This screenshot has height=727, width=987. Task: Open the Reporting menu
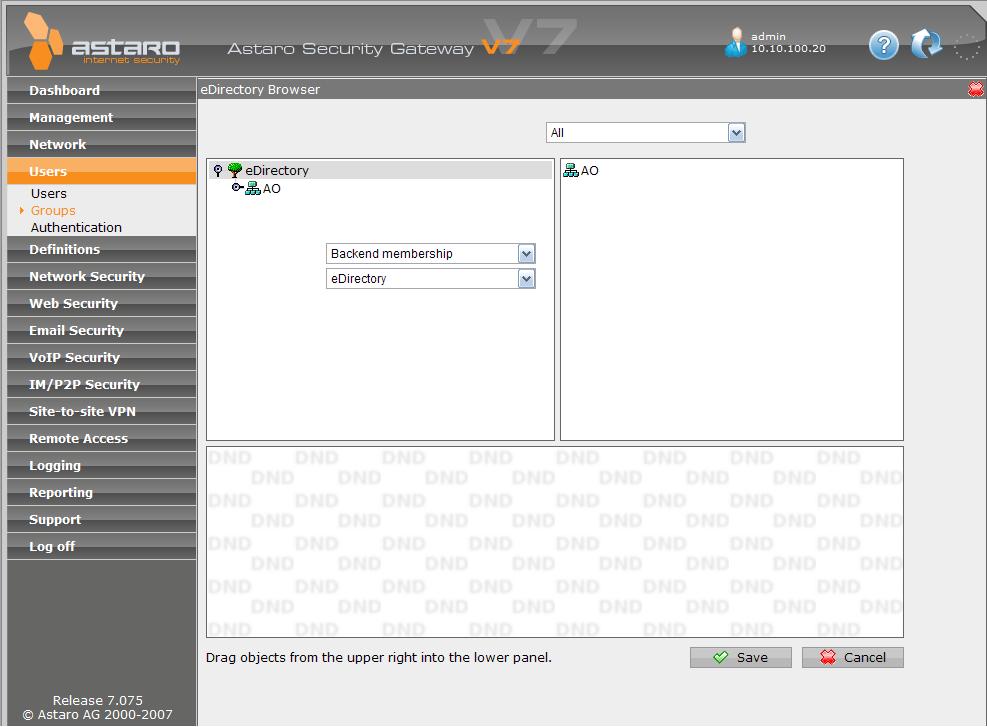point(102,493)
